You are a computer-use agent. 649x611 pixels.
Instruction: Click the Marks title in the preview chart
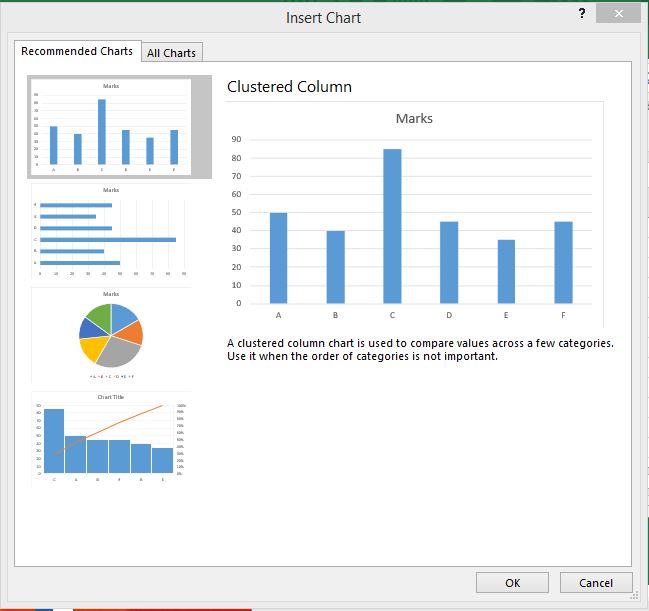pyautogui.click(x=414, y=118)
